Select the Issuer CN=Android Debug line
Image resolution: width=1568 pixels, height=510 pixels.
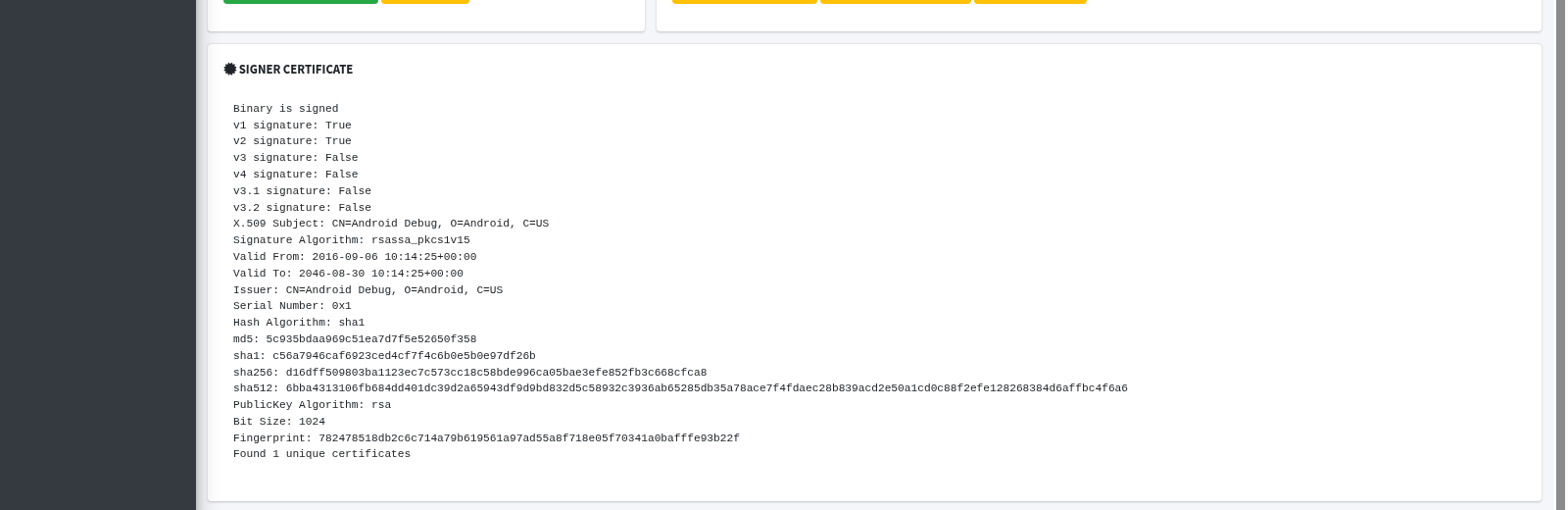[367, 290]
